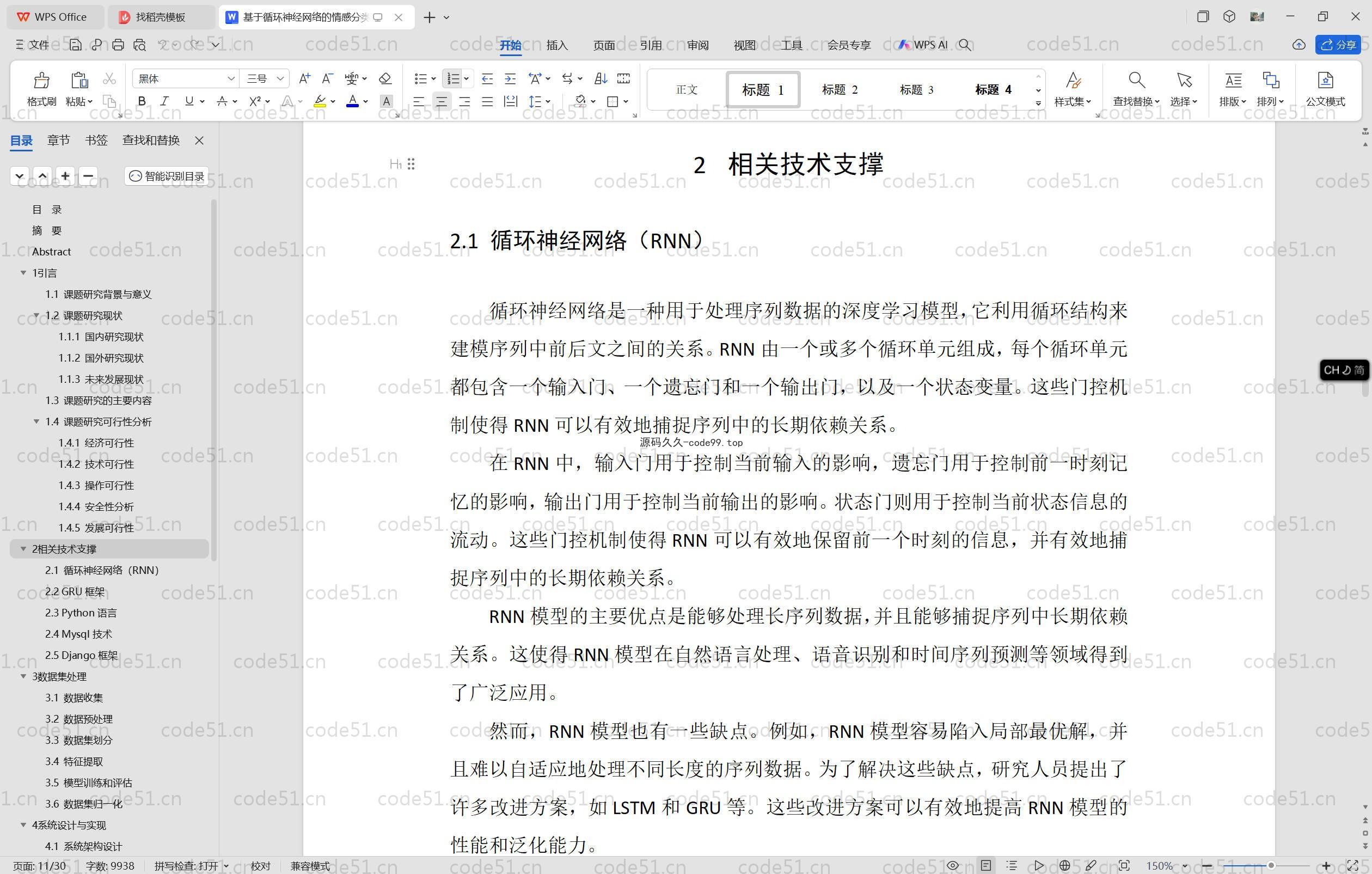Viewport: 1372px width, 874px height.
Task: Apply the 正文 style
Action: pyautogui.click(x=687, y=89)
